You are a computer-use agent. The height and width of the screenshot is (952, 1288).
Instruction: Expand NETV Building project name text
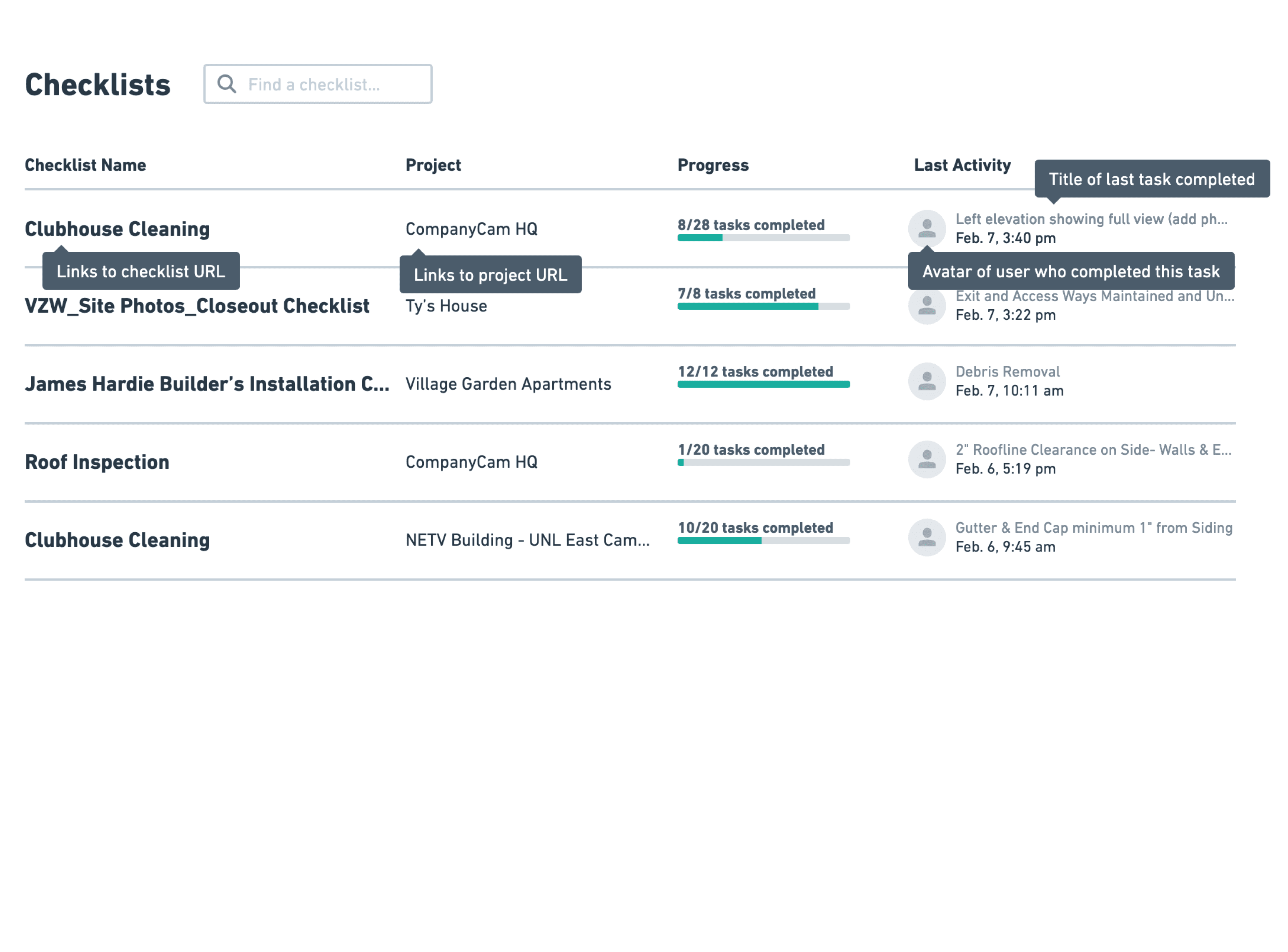[x=527, y=539]
